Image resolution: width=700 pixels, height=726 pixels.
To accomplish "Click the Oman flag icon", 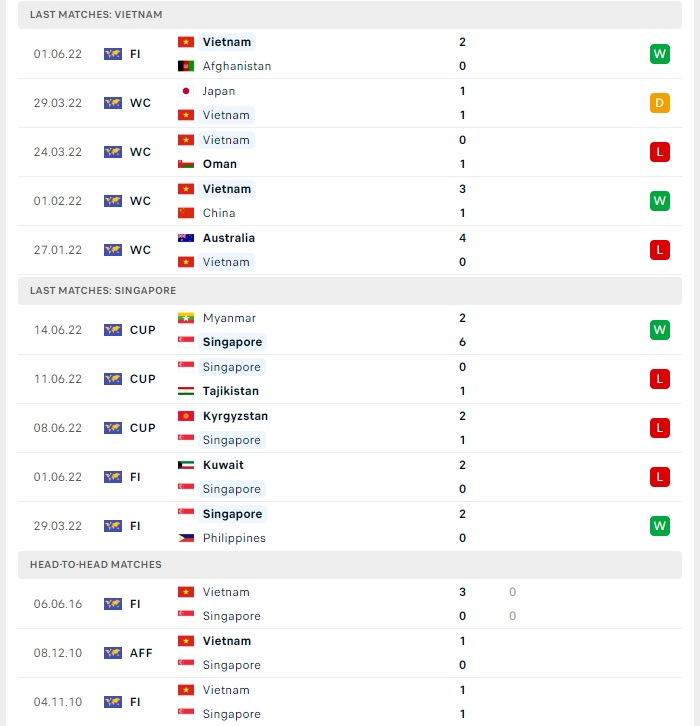I will point(186,164).
